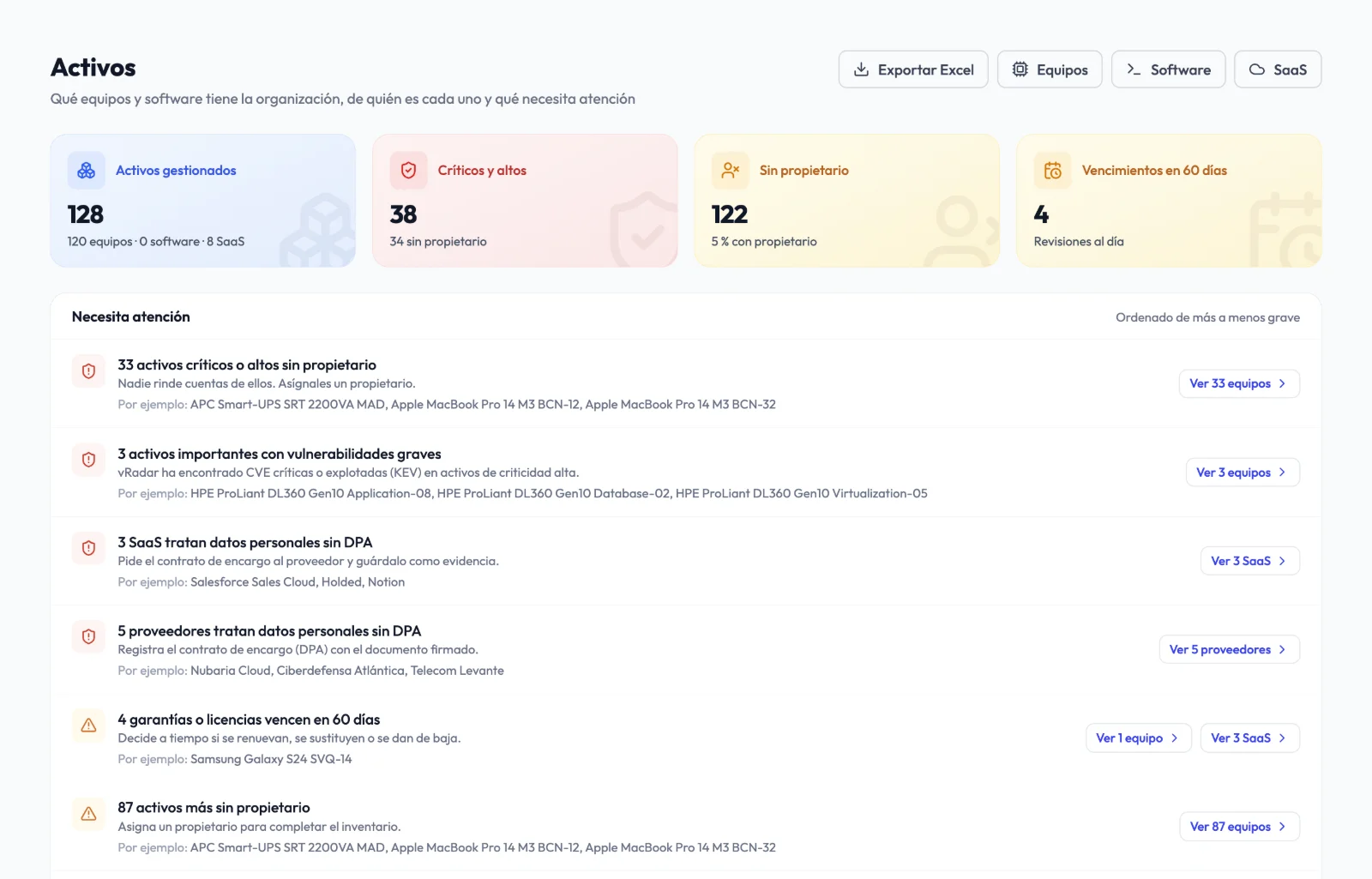Click the heading 87 activos más sin propietario

tap(214, 808)
